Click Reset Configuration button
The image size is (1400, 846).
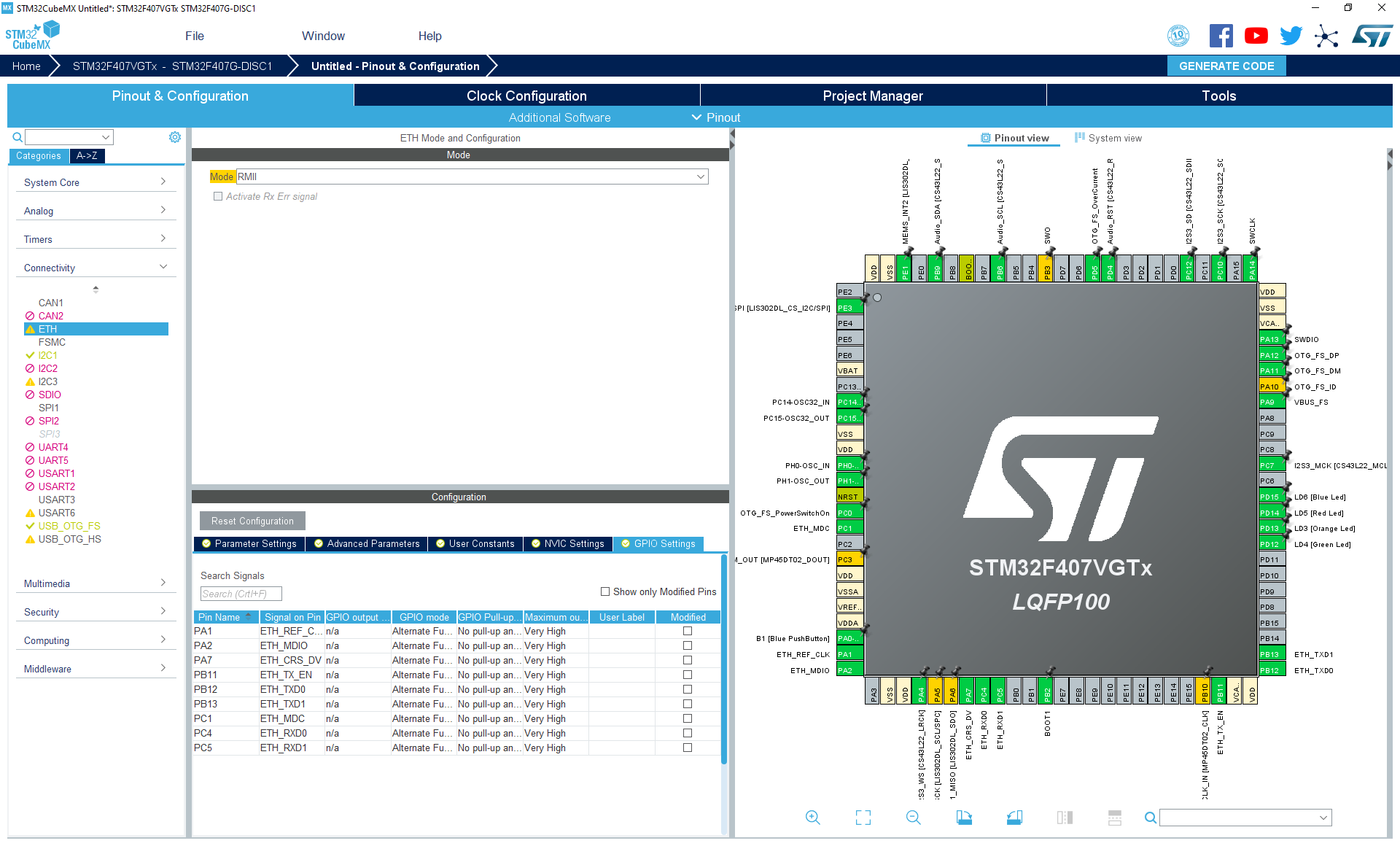pyautogui.click(x=252, y=521)
